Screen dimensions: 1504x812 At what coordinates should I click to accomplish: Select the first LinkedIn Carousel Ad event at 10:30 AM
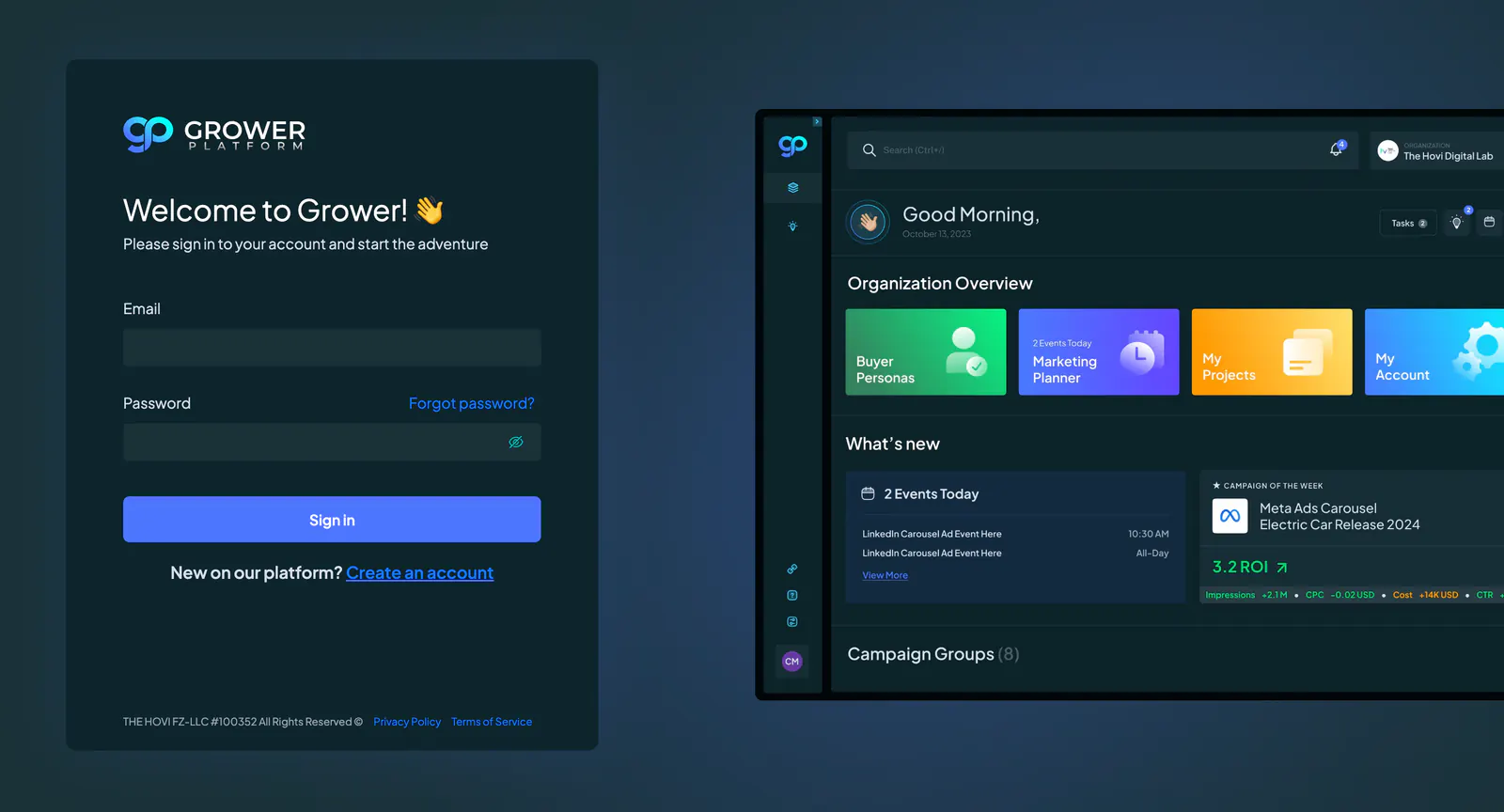pos(1015,534)
